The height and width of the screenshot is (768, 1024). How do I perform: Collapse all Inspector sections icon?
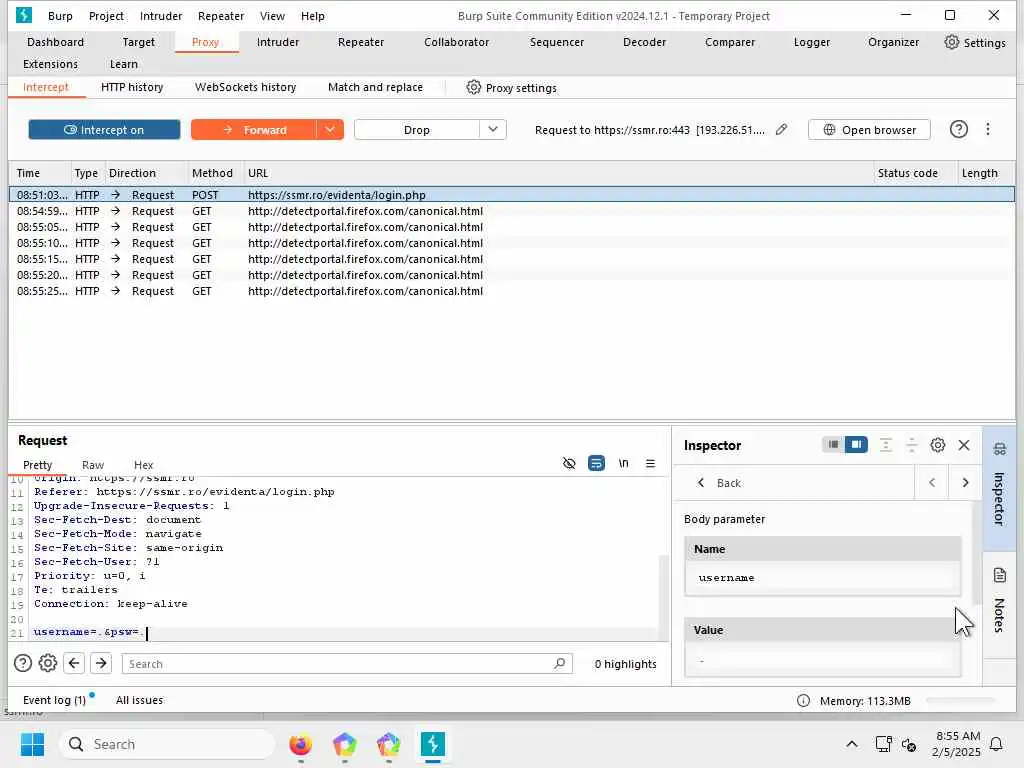coord(912,445)
